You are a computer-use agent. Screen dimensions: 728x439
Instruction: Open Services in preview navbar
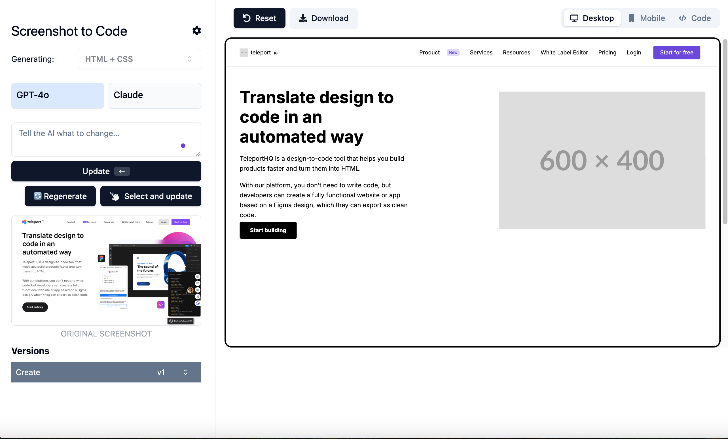481,52
